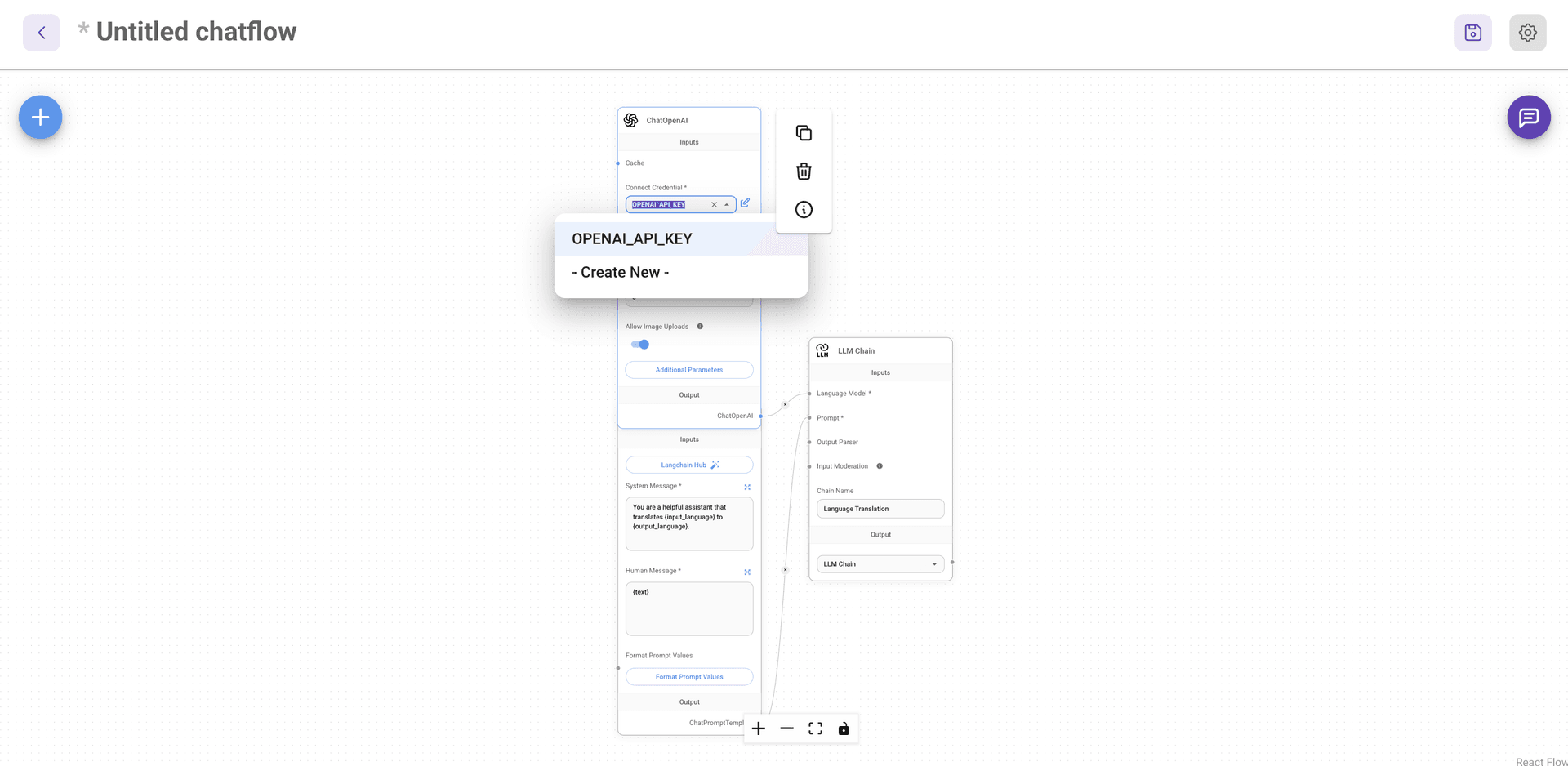1568x766 pixels.
Task: Zoom in on the canvas
Action: (x=759, y=728)
